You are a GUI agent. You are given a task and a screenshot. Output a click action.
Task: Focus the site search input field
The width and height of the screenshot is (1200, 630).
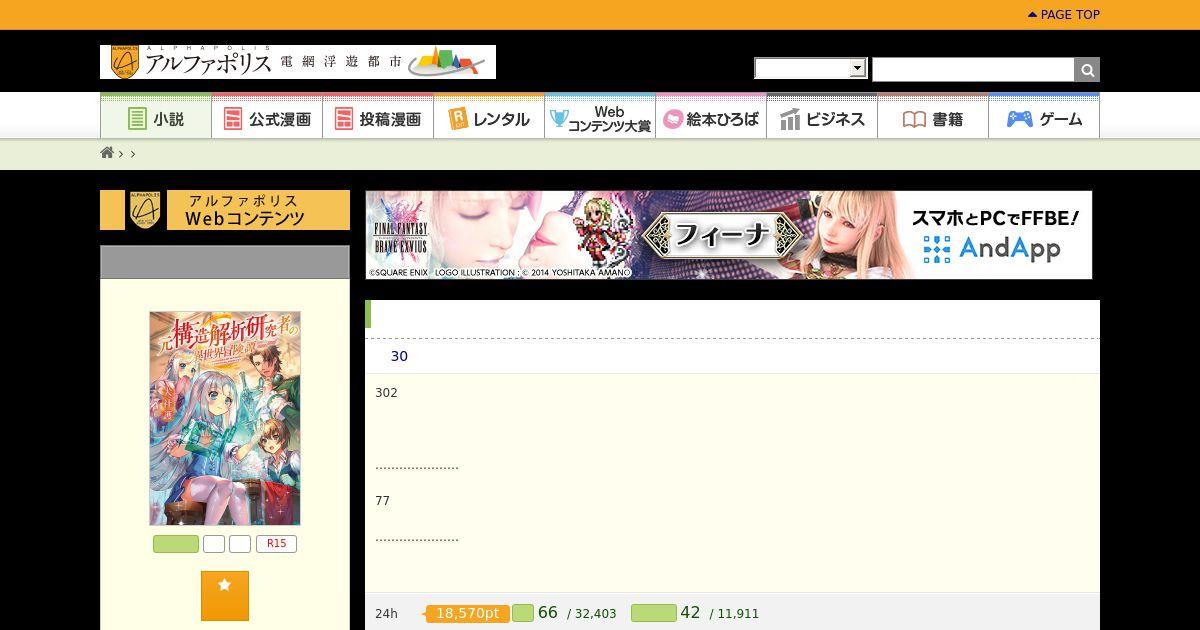click(x=973, y=69)
